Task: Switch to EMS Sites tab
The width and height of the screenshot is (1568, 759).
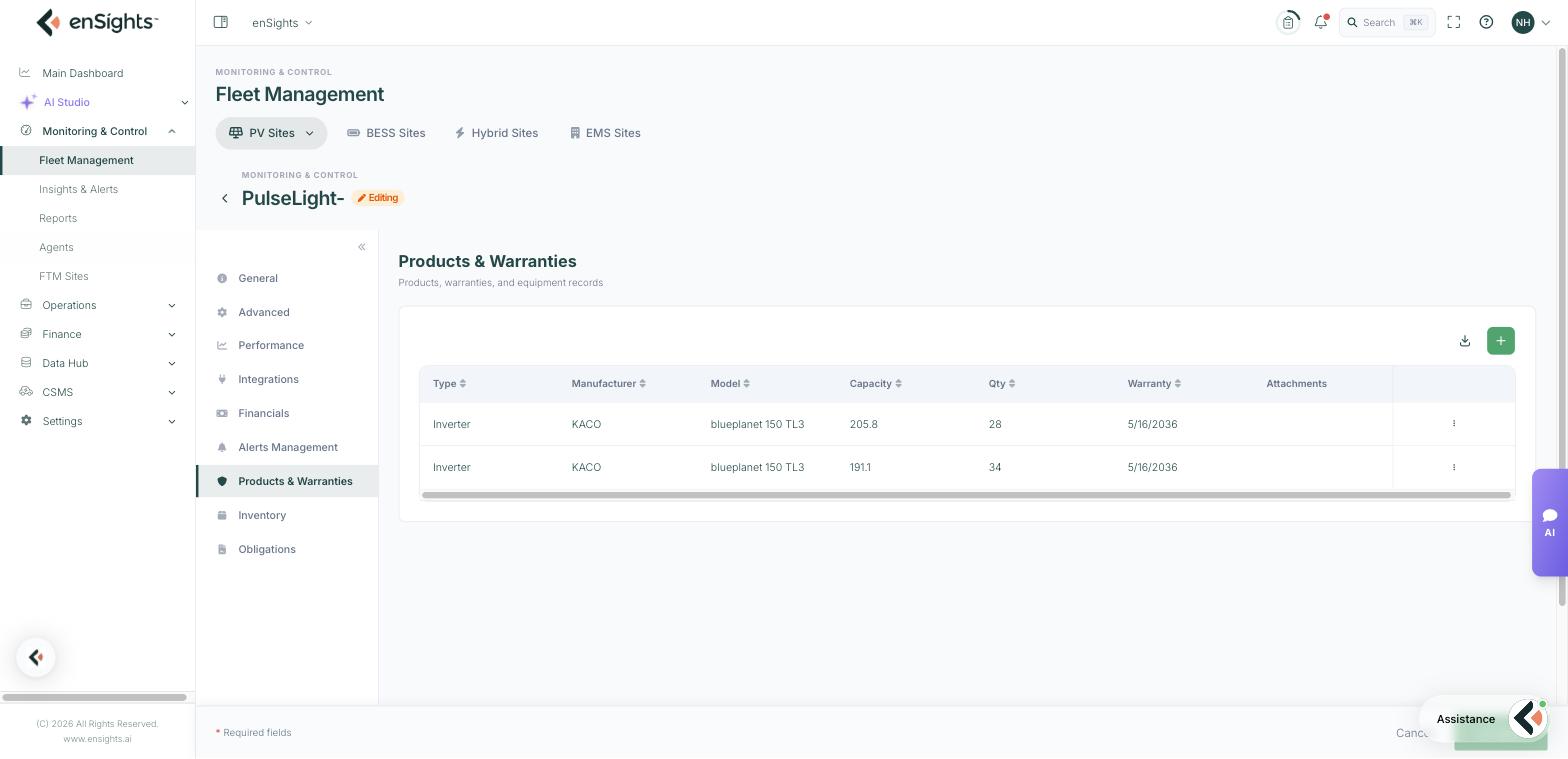Action: pos(605,133)
